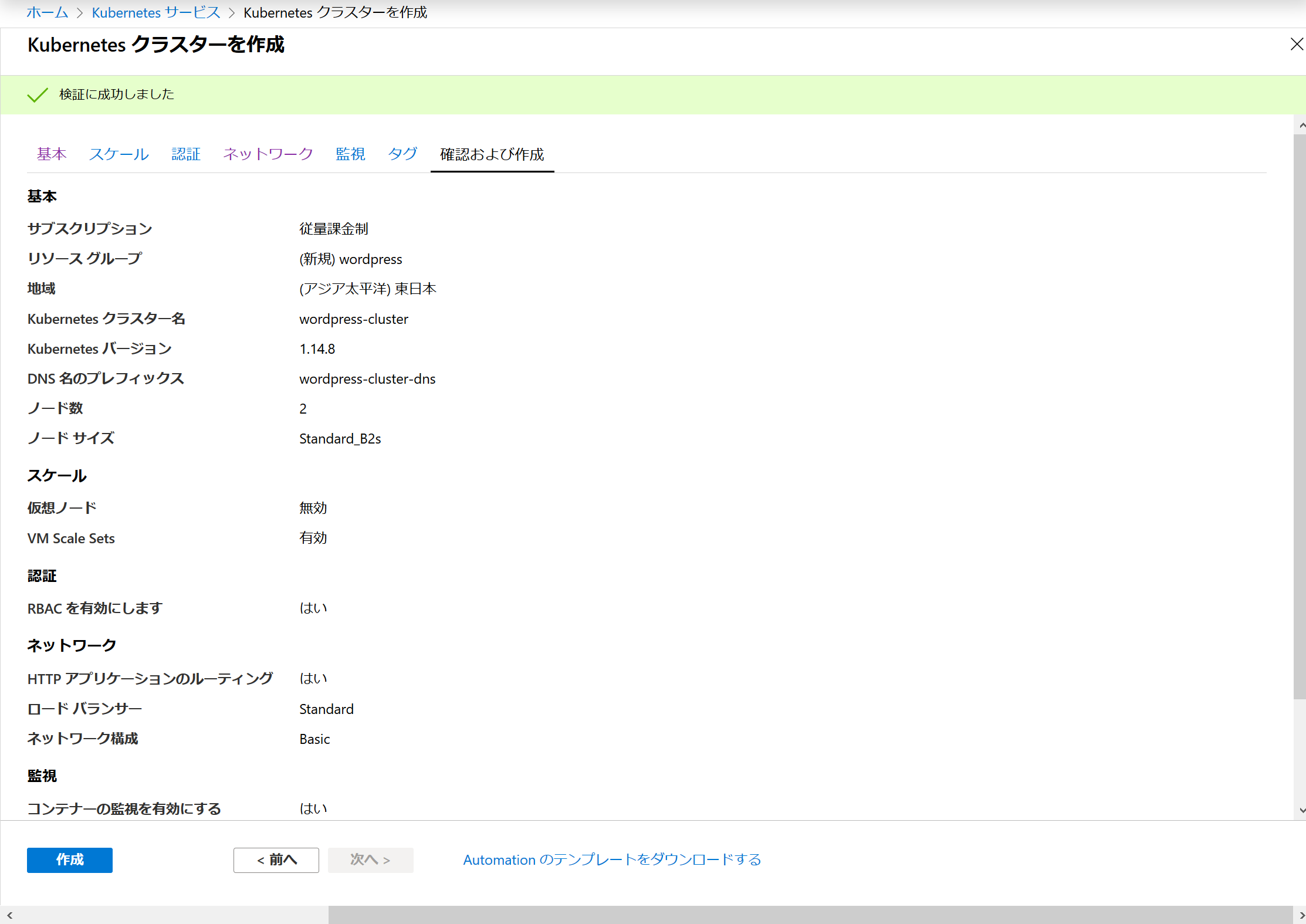
Task: Go back with the < 前へ button
Action: tap(276, 860)
